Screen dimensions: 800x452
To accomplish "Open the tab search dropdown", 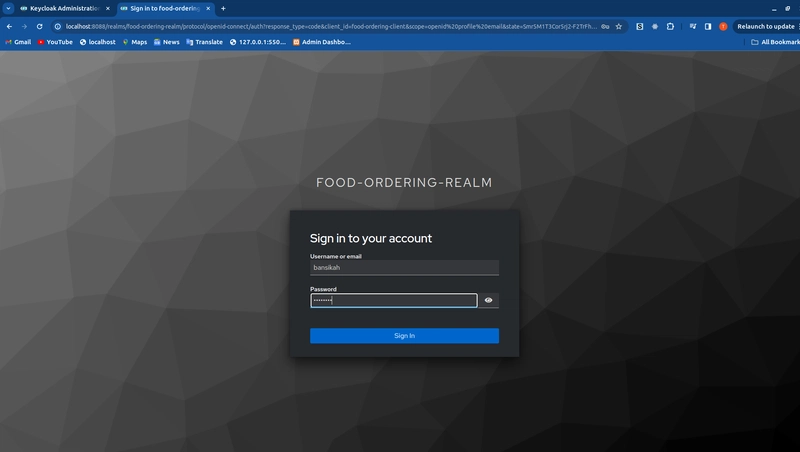I will 8,9.
